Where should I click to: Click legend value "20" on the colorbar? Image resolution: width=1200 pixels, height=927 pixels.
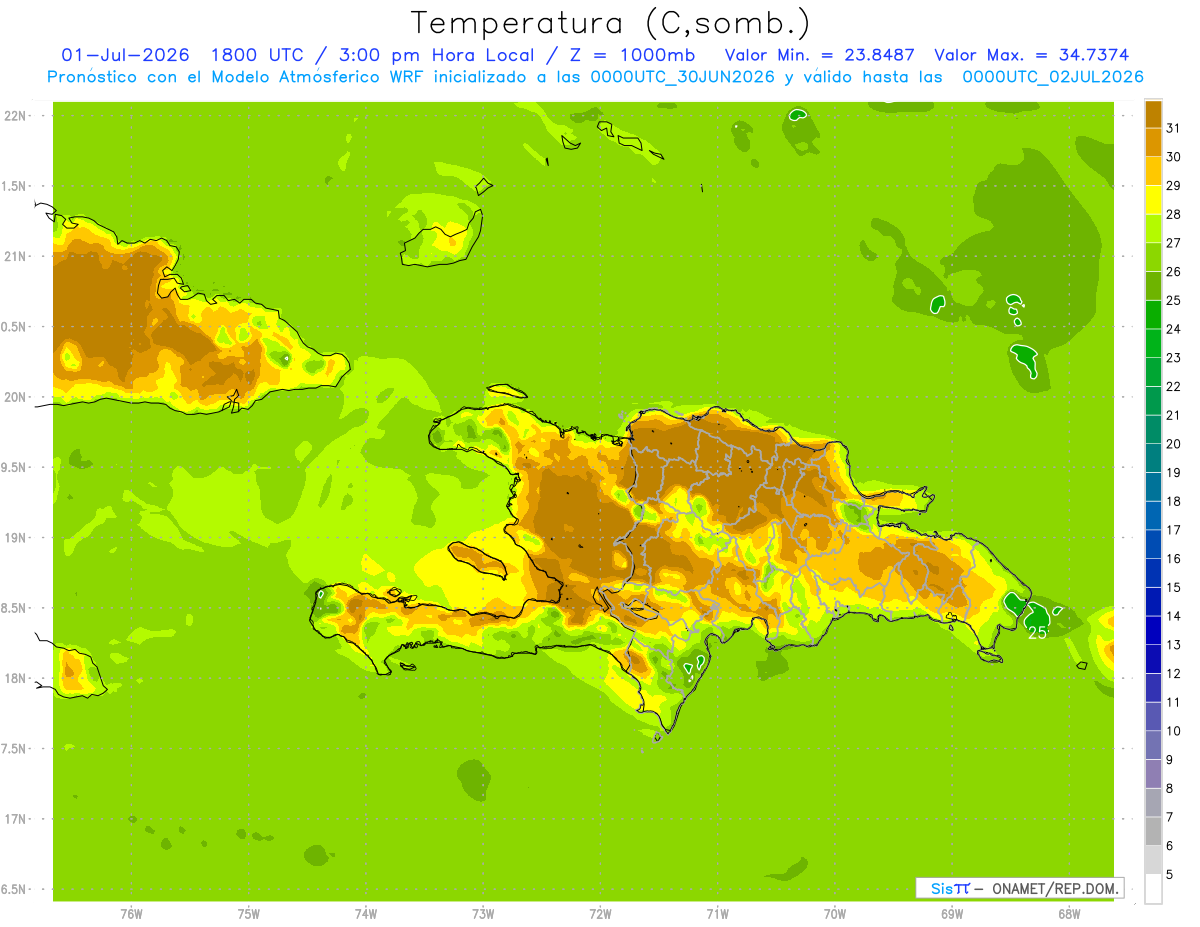(x=1174, y=444)
